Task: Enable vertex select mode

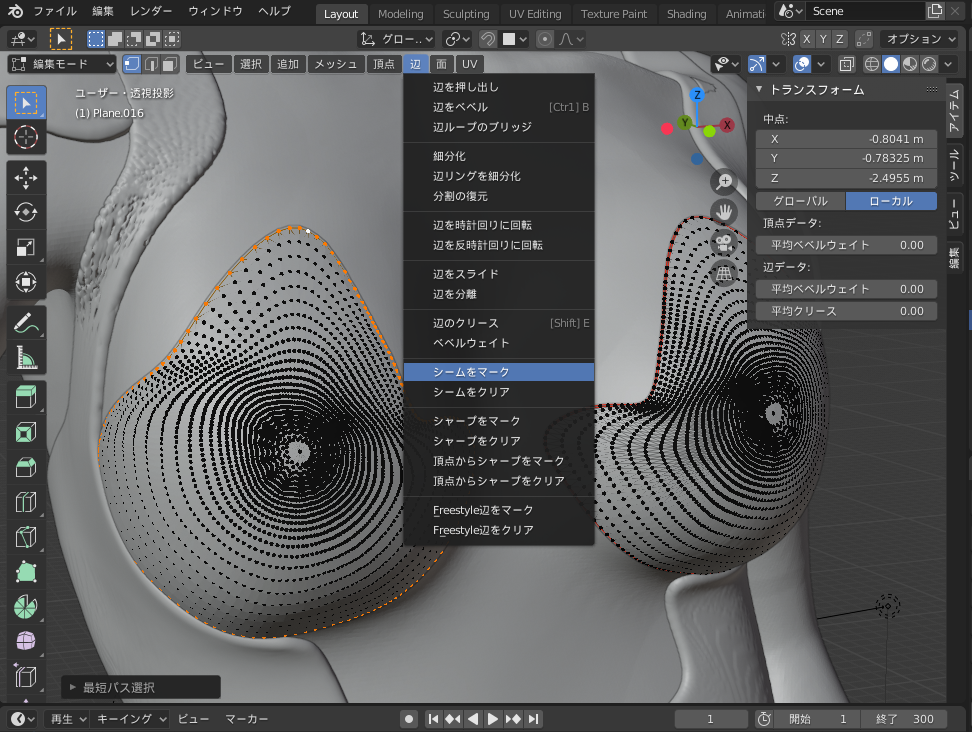Action: click(132, 64)
